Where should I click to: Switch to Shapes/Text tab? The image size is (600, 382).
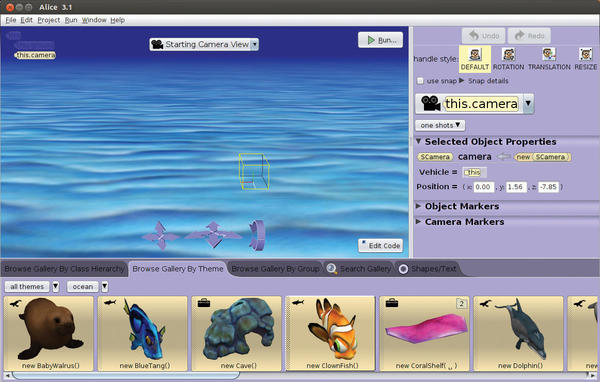[x=428, y=269]
